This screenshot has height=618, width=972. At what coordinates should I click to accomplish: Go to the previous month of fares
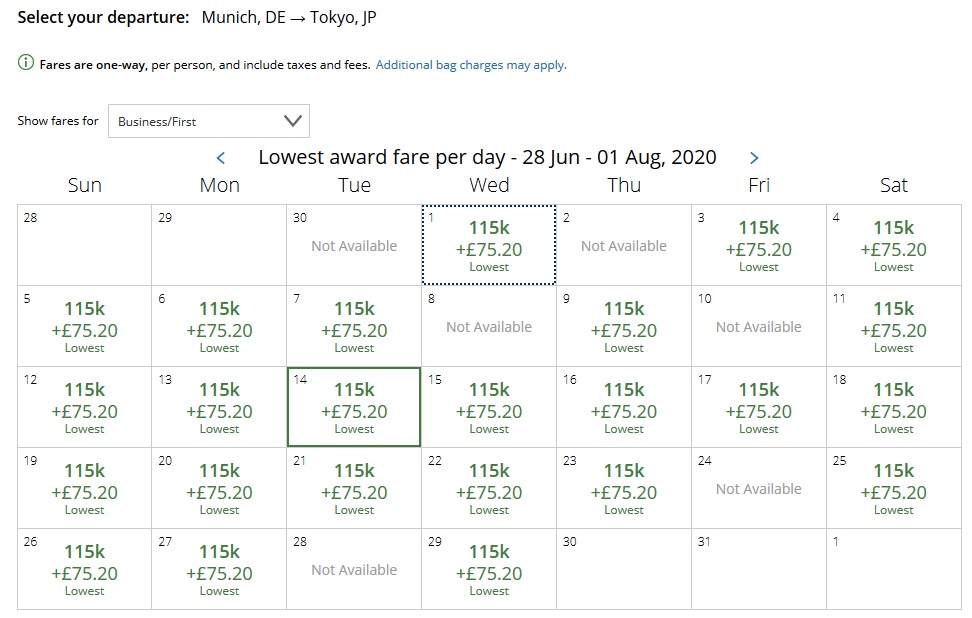(221, 158)
